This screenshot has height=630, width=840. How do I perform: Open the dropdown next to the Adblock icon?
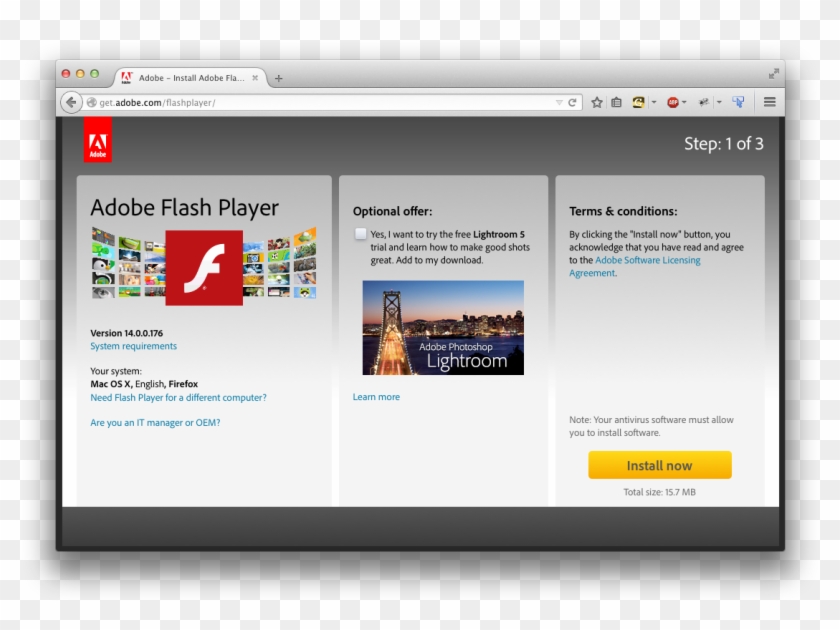click(x=684, y=101)
